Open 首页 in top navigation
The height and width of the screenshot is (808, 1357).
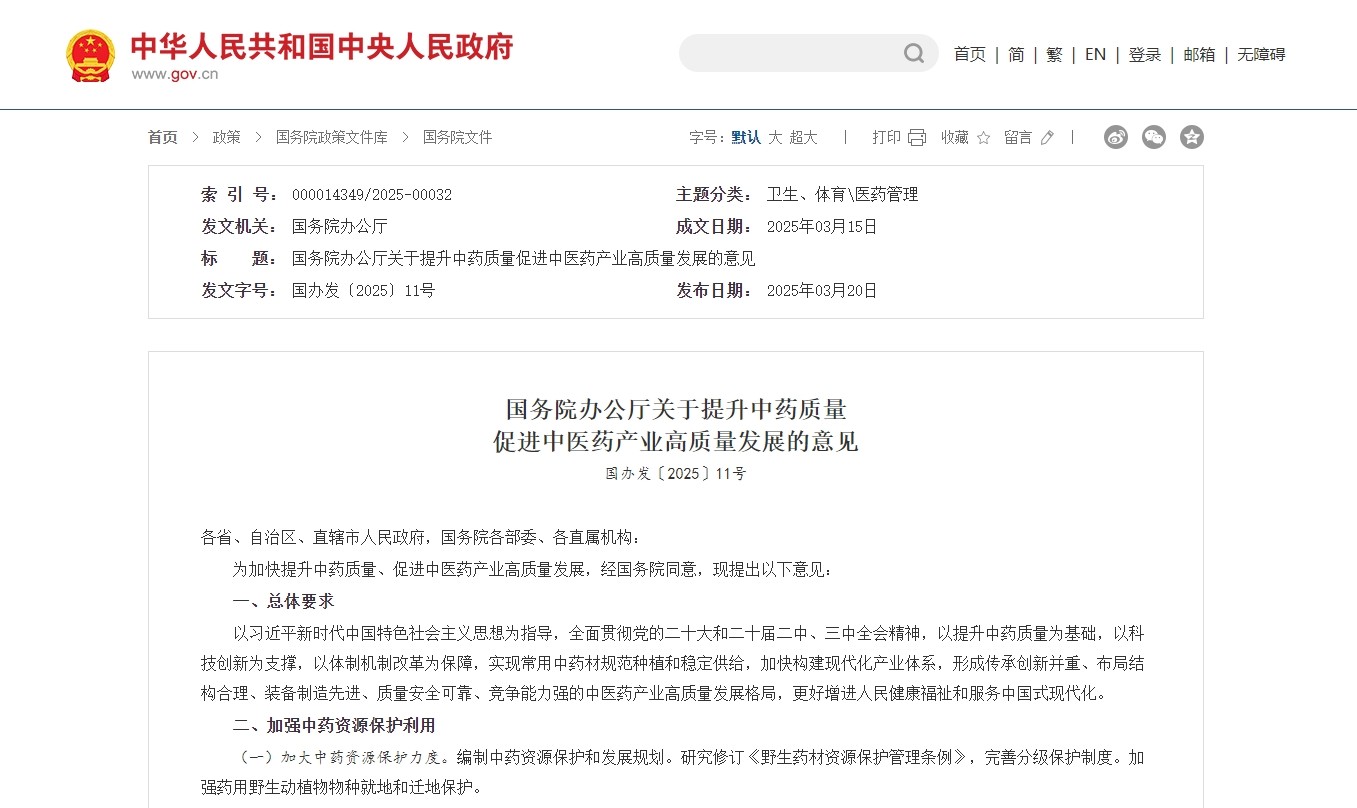click(969, 55)
